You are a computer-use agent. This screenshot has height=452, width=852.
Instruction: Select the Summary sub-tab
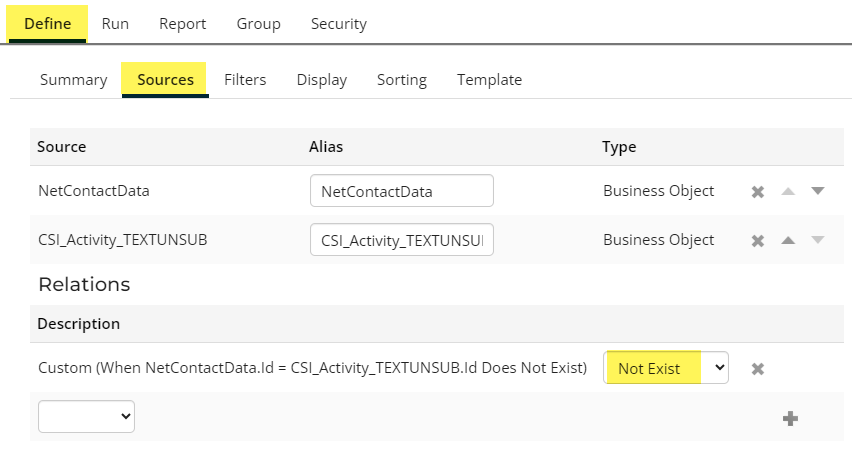point(73,80)
